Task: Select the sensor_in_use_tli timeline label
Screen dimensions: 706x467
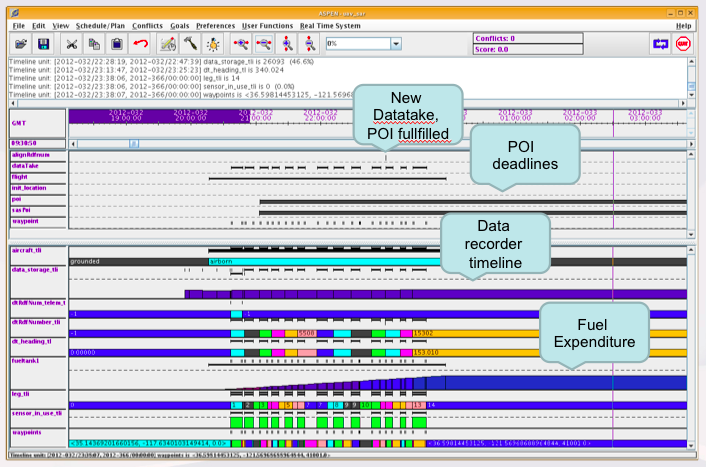Action: (38, 419)
